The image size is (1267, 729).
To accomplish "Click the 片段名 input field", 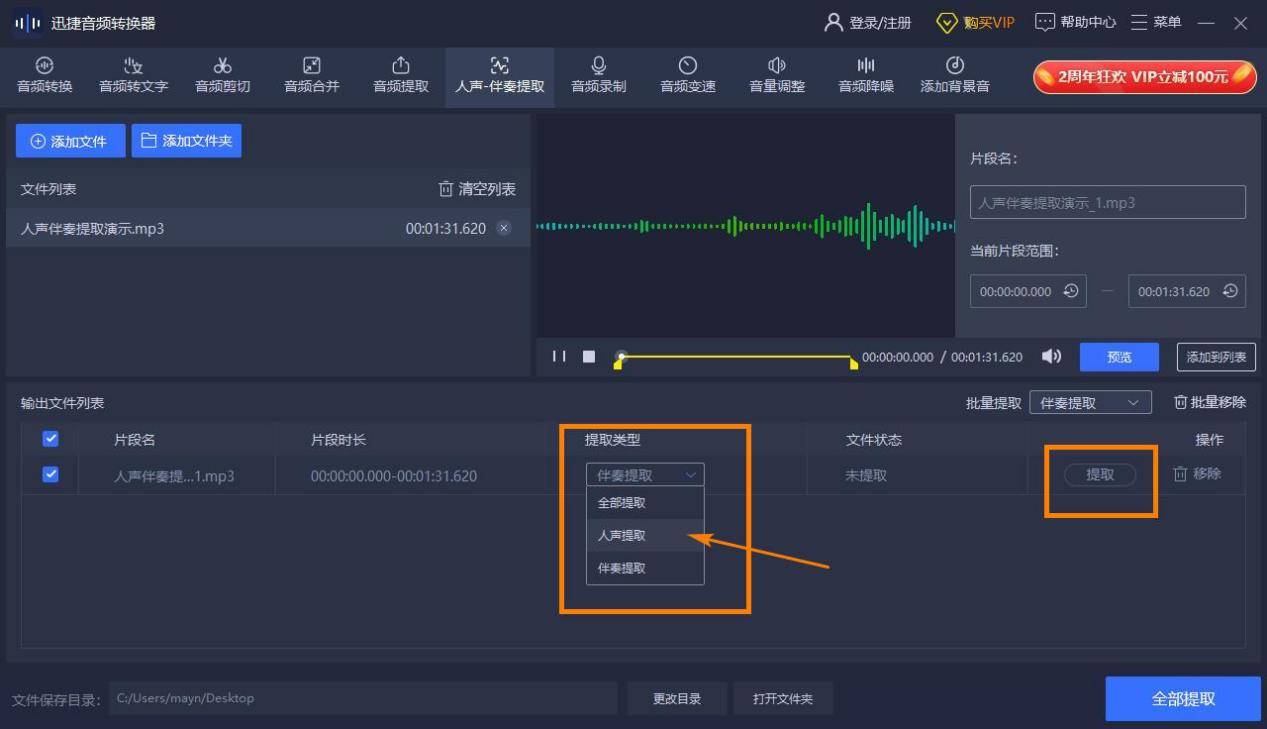I will [1108, 202].
